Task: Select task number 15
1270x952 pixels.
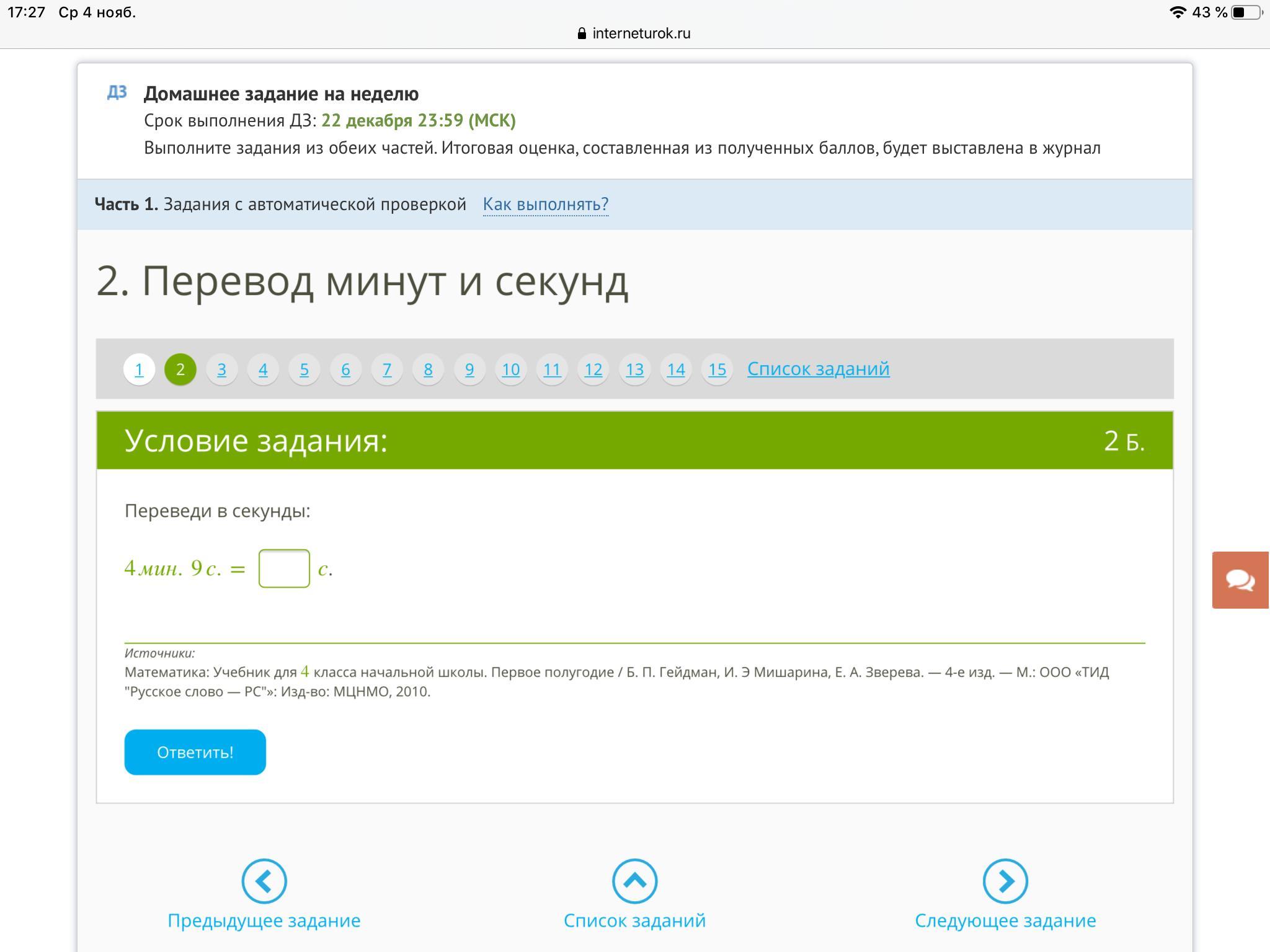Action: pos(717,369)
